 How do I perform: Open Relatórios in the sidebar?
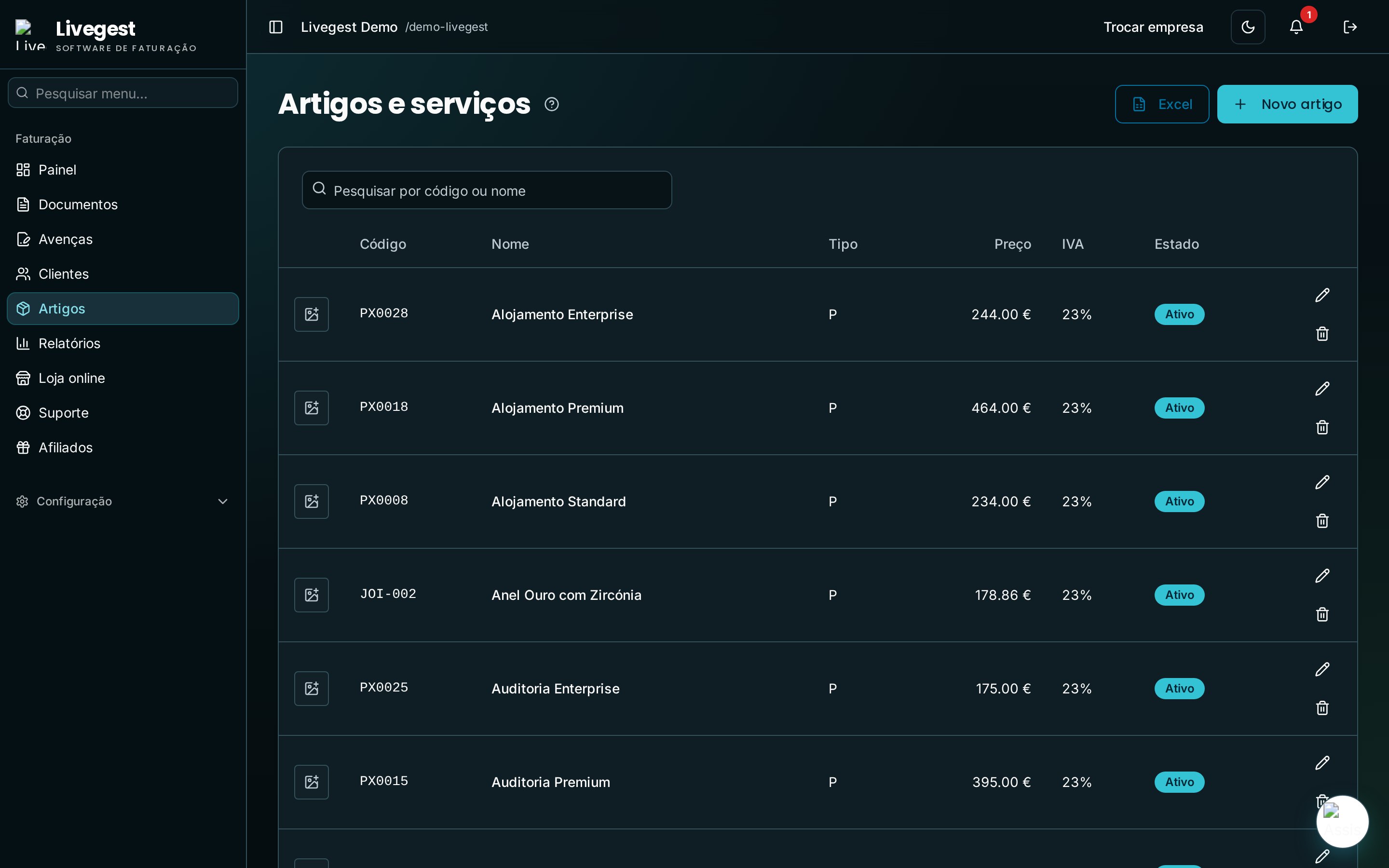[123, 343]
